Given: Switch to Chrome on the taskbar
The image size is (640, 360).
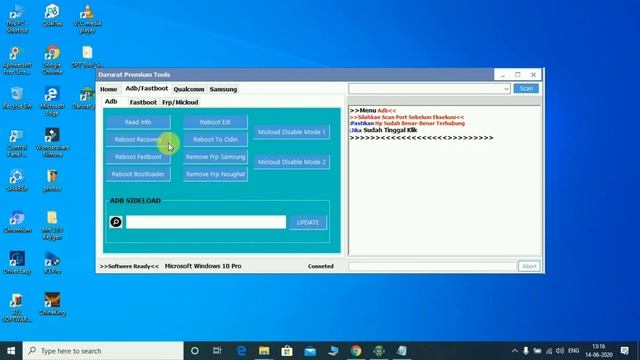Looking at the screenshot, I should point(356,351).
